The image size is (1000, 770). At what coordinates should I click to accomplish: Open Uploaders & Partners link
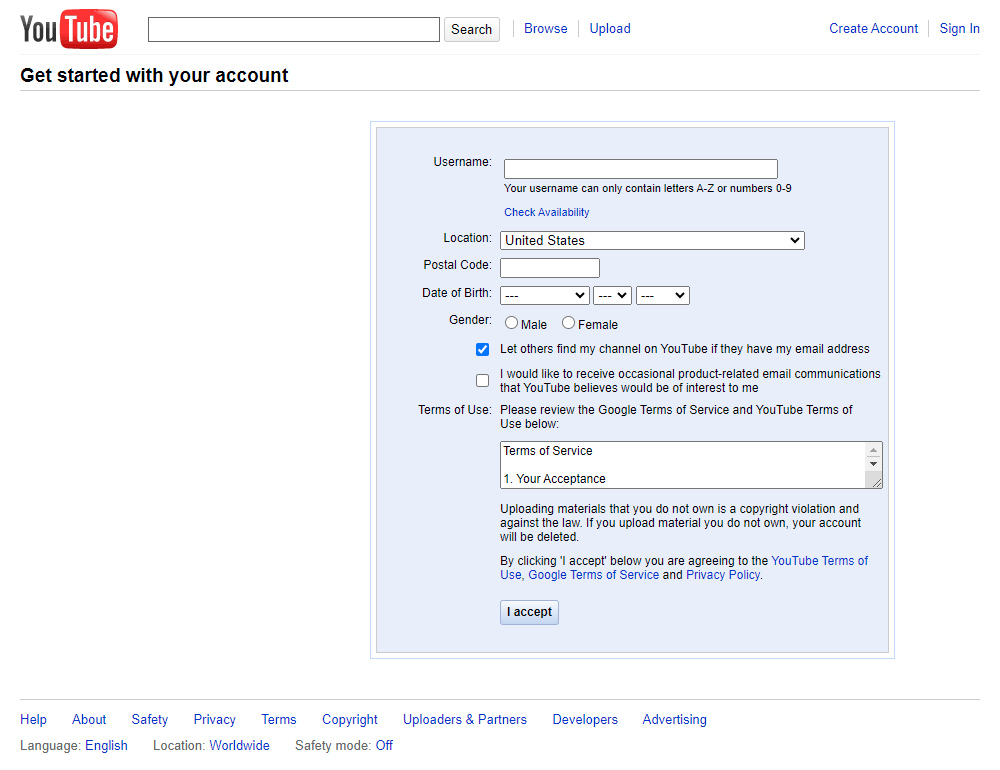coord(465,720)
